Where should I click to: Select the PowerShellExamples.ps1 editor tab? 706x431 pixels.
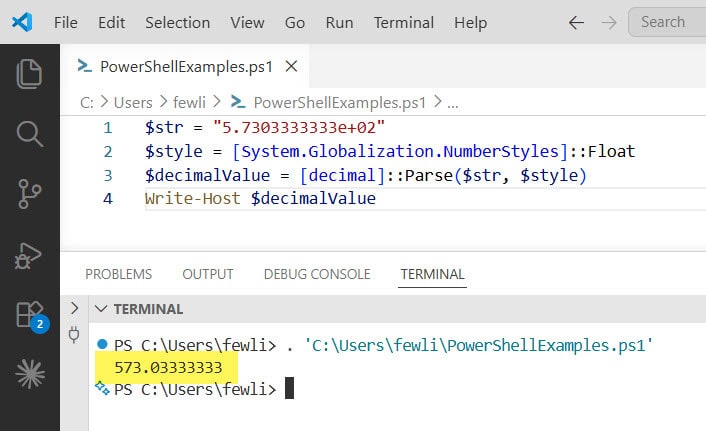point(186,67)
